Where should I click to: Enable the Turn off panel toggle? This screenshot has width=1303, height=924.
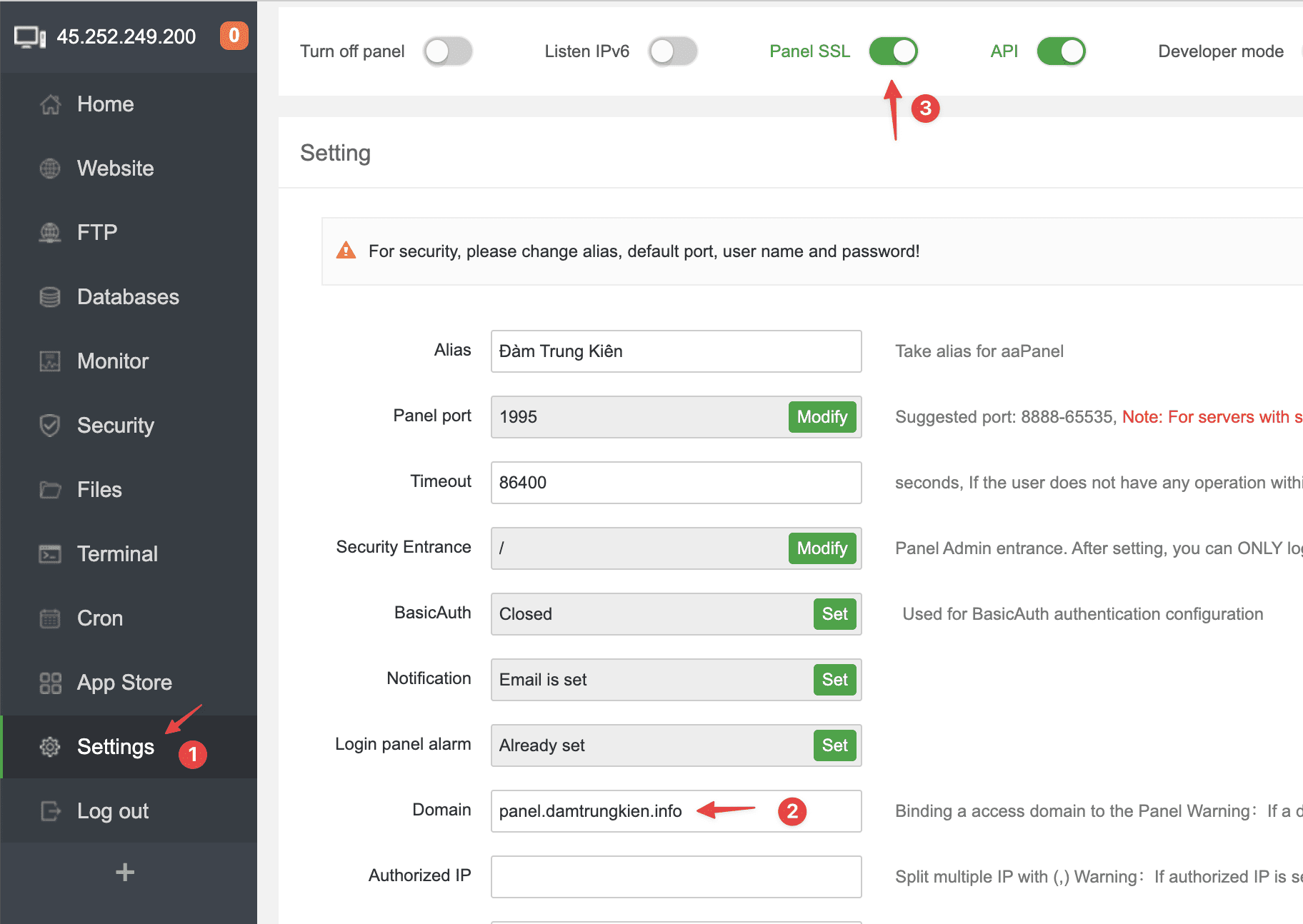click(x=448, y=51)
